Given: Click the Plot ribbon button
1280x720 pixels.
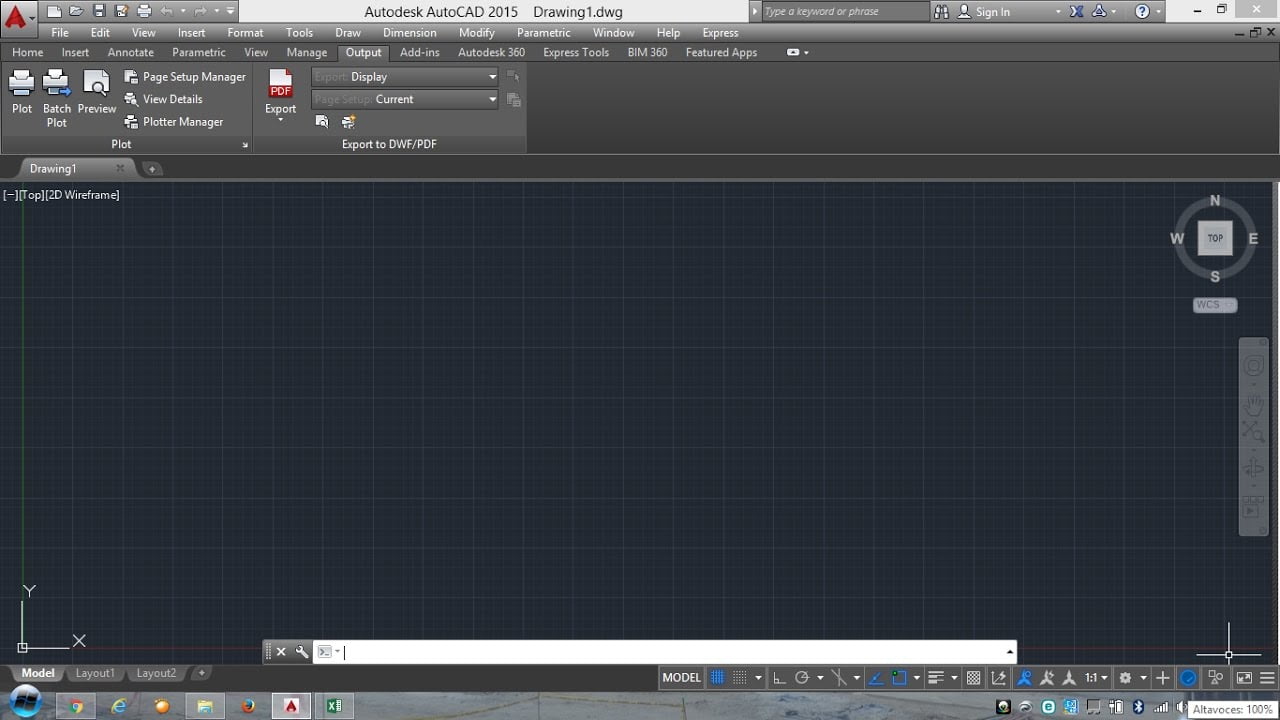Looking at the screenshot, I should click(22, 92).
